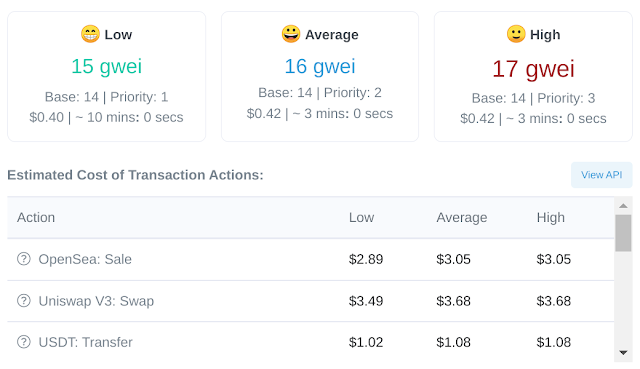
Task: Open help icon for USDT: Transfer
Action: 24,342
